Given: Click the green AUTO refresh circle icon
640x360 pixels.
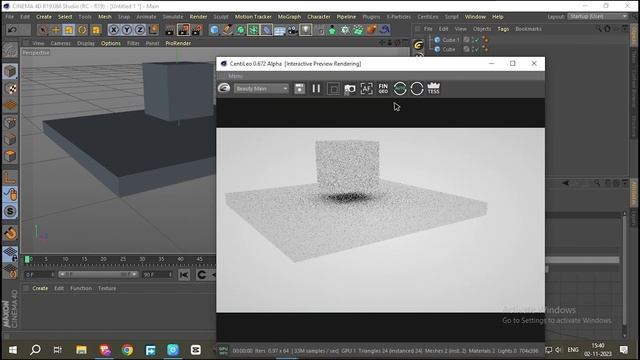Looking at the screenshot, I should click(400, 89).
